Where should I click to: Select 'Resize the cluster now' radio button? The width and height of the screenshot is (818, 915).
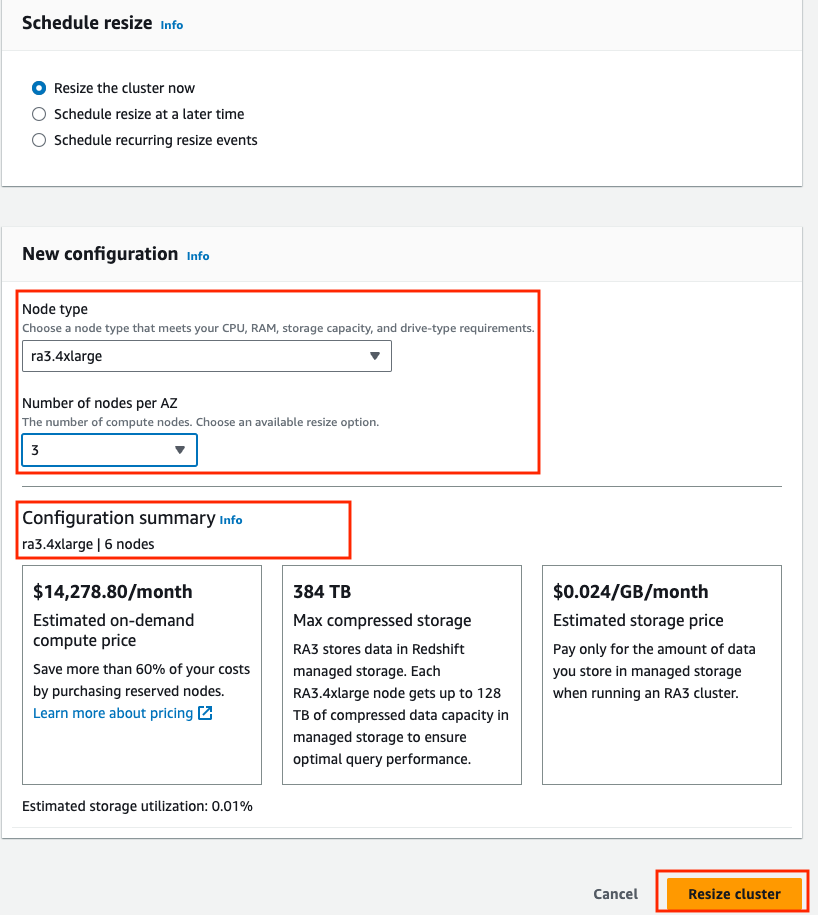point(39,88)
